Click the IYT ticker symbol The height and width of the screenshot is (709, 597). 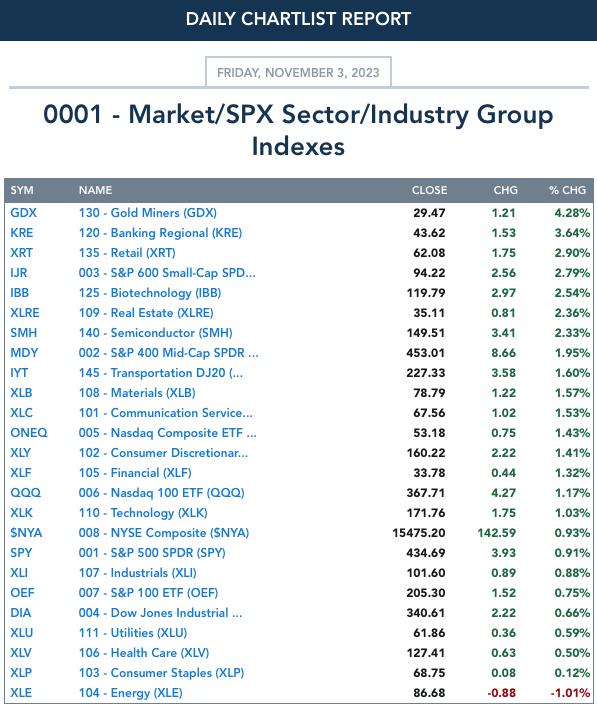point(19,373)
